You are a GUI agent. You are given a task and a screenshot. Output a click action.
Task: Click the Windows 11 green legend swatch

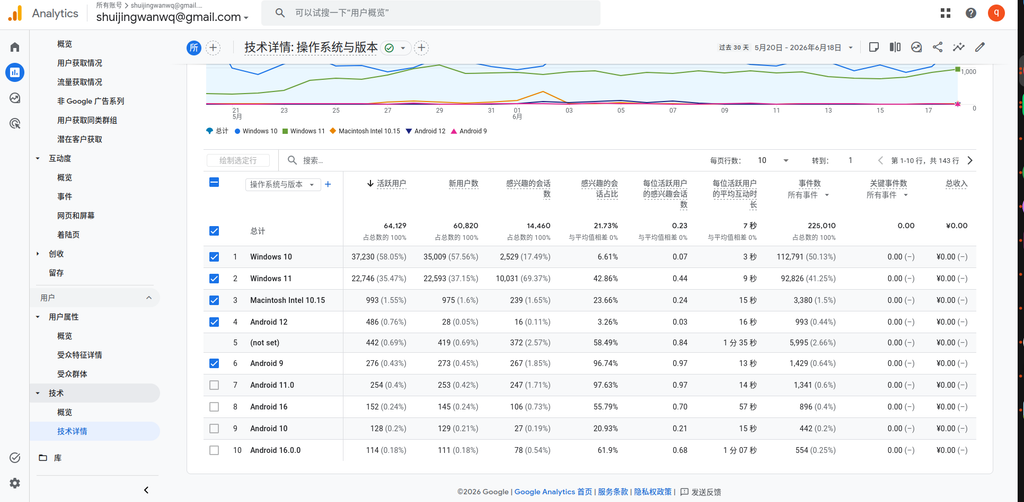[285, 131]
